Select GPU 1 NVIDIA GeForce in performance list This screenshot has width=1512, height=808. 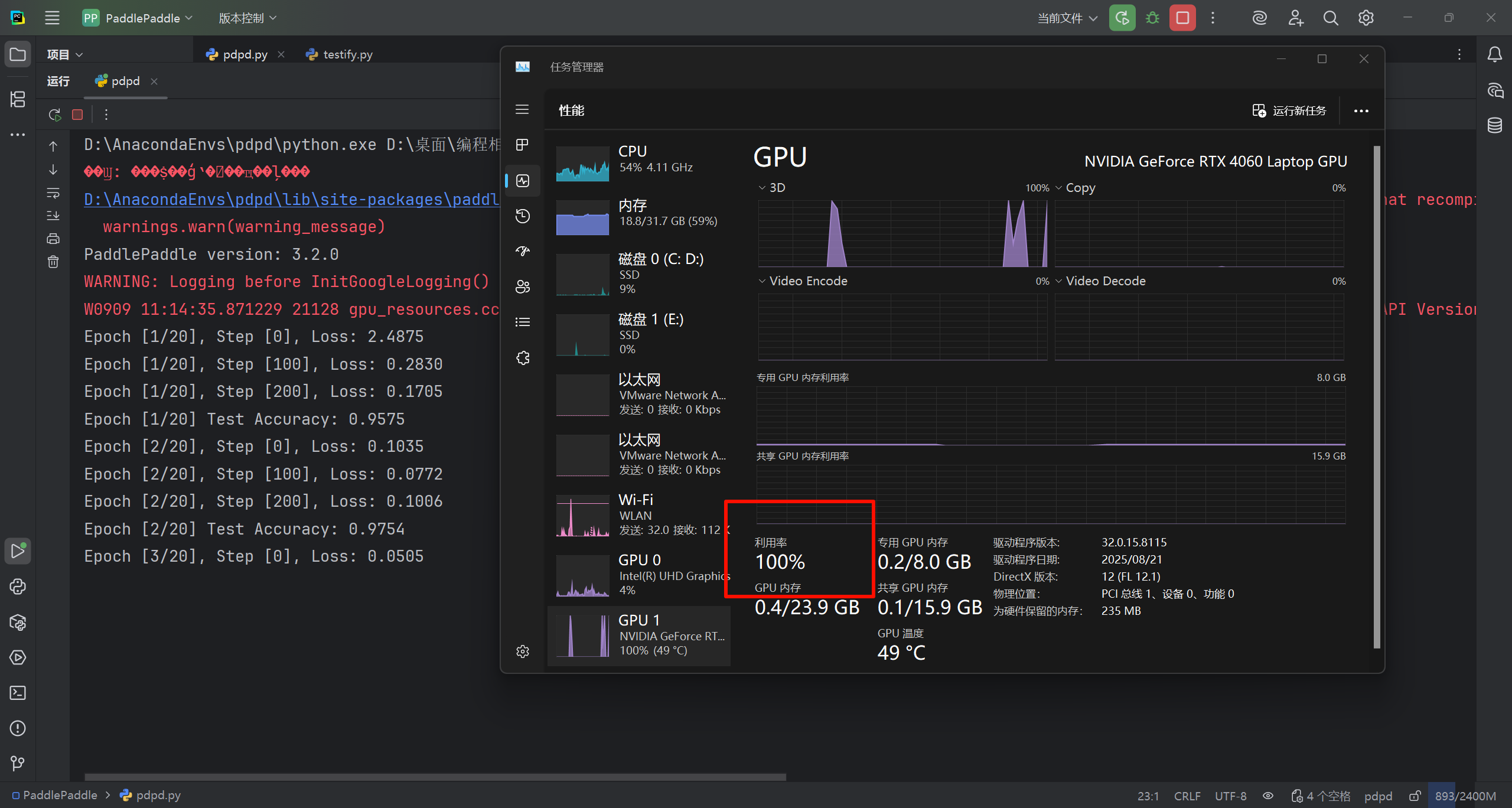click(x=640, y=636)
